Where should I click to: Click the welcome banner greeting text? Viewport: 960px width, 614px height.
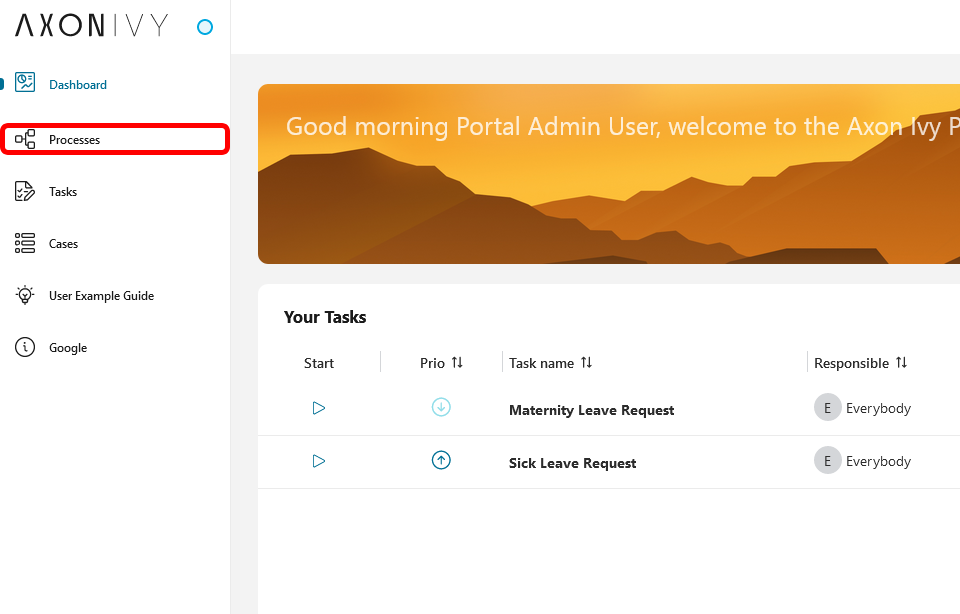623,127
